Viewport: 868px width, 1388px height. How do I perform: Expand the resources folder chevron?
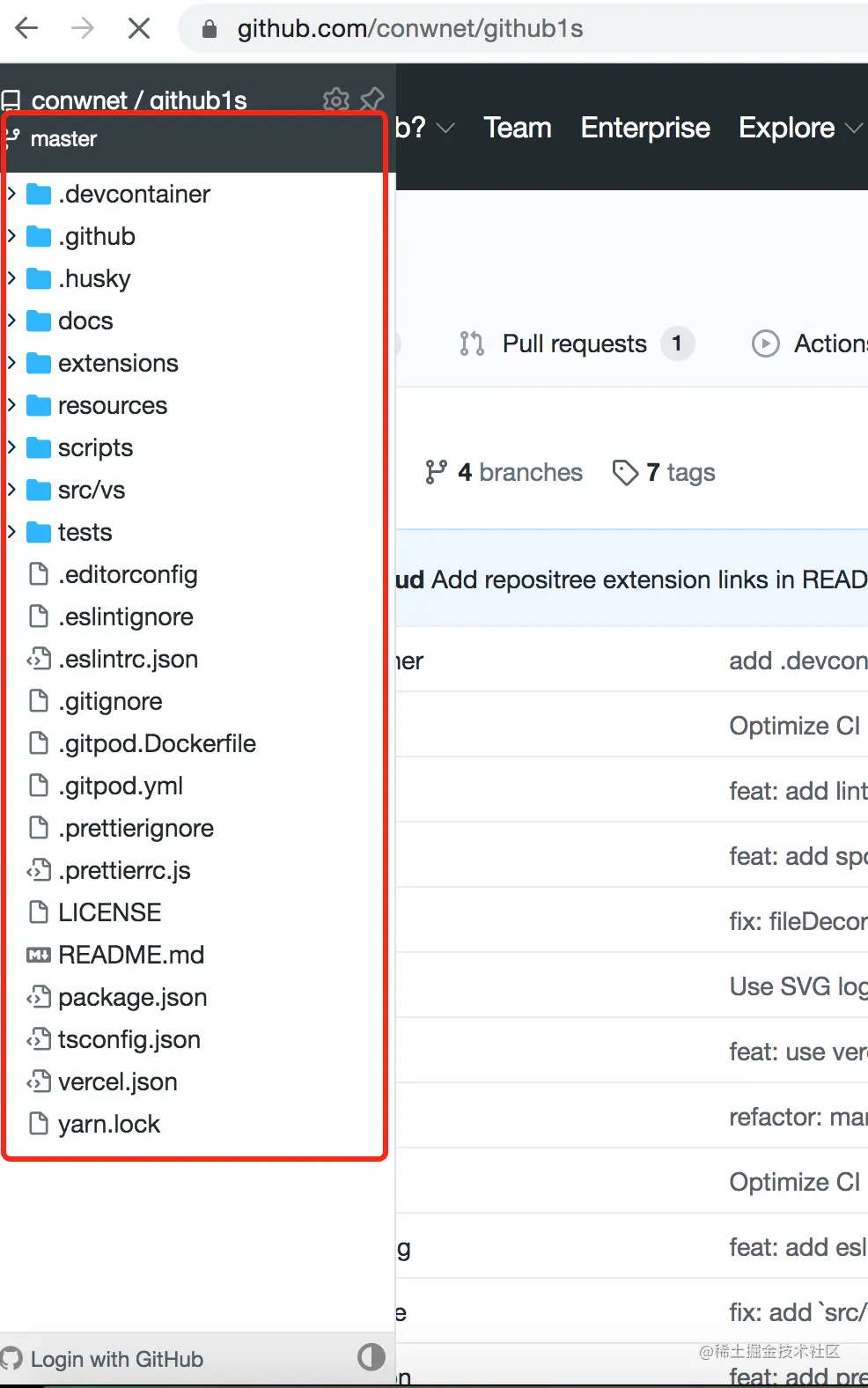[x=11, y=405]
